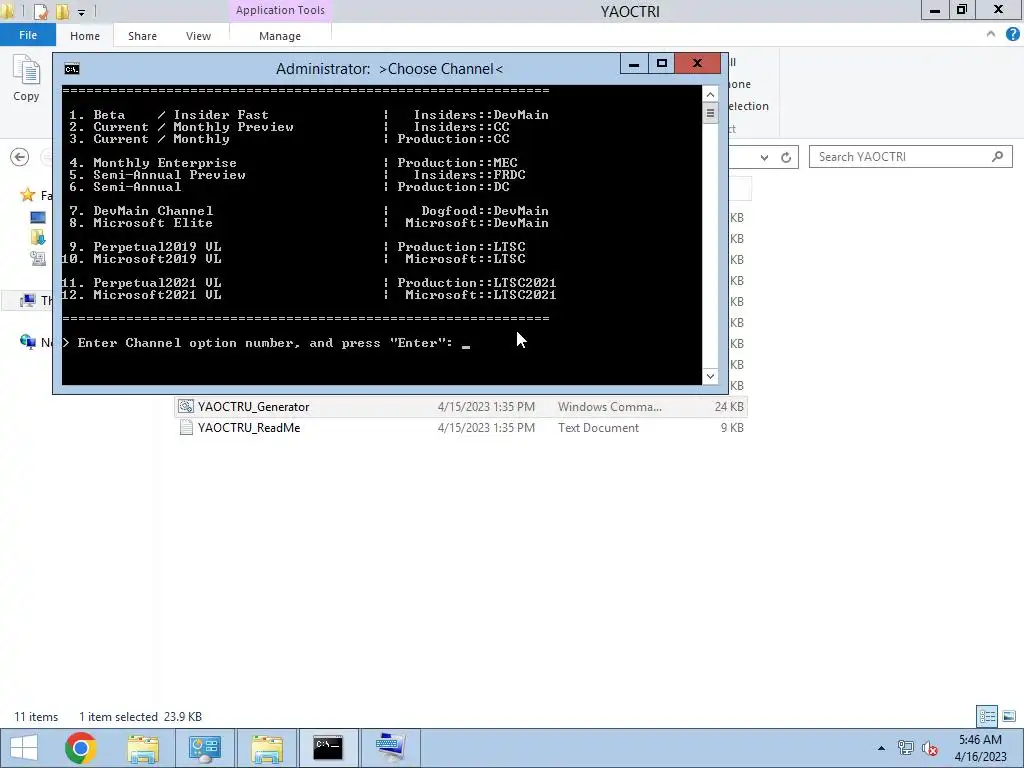The height and width of the screenshot is (768, 1024).
Task: Open the Windows Start button
Action: tap(24, 748)
